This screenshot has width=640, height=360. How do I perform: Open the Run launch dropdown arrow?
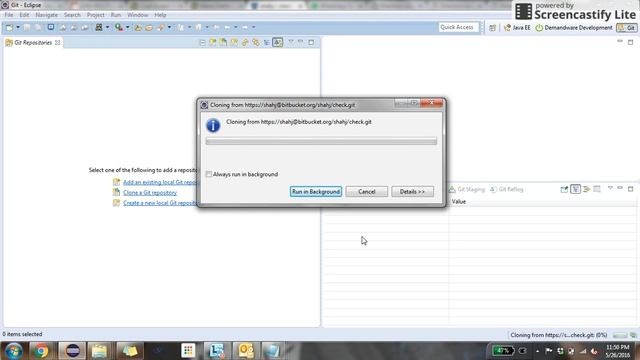coord(127,27)
